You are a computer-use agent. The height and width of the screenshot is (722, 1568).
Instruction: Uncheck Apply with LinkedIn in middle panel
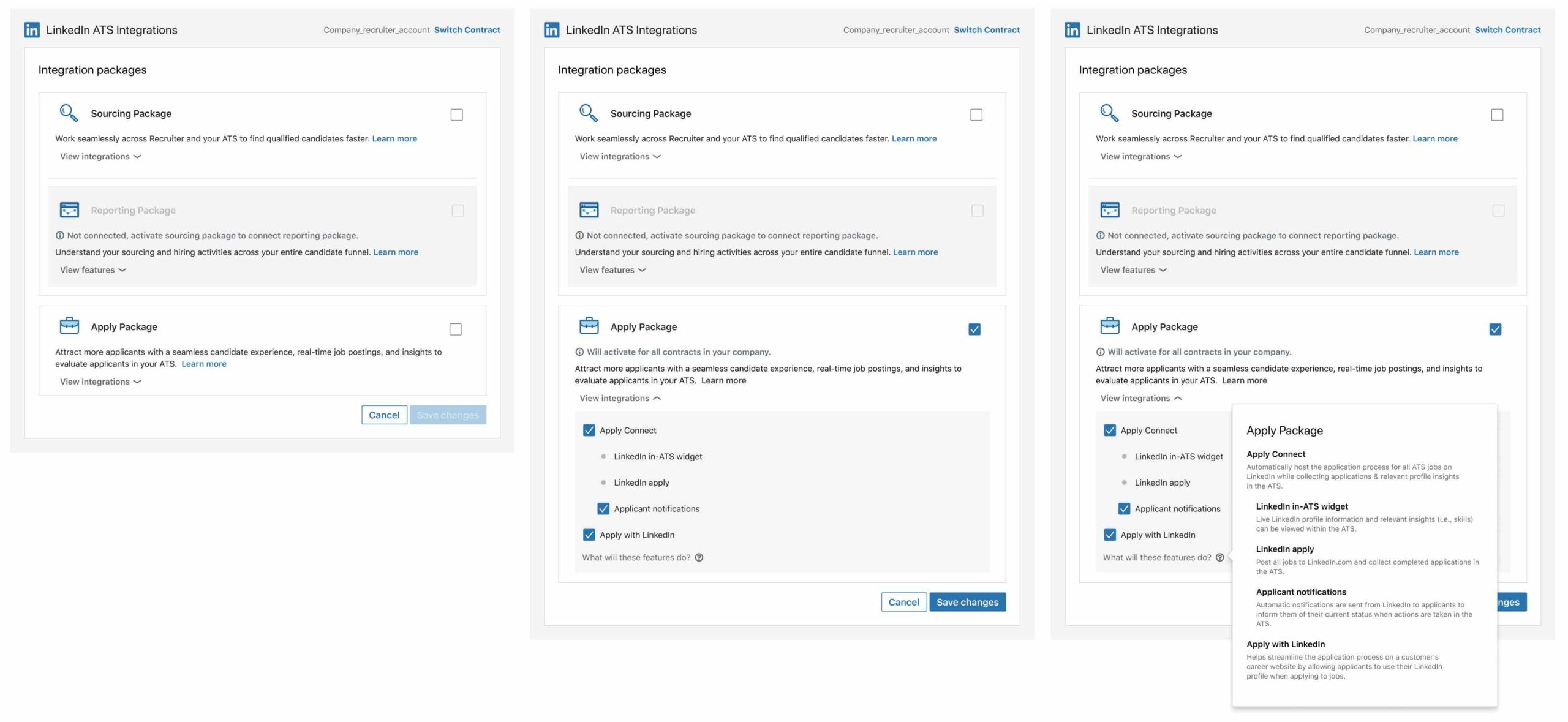589,535
